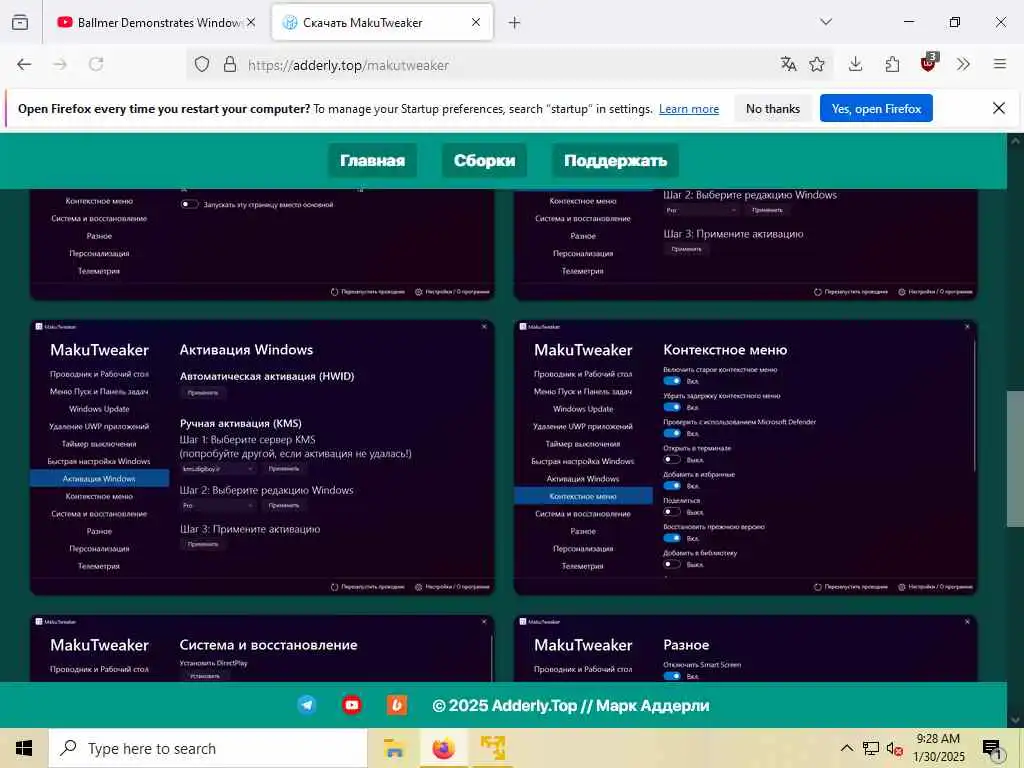
Task: Click the No thanks button
Action: coord(773,108)
